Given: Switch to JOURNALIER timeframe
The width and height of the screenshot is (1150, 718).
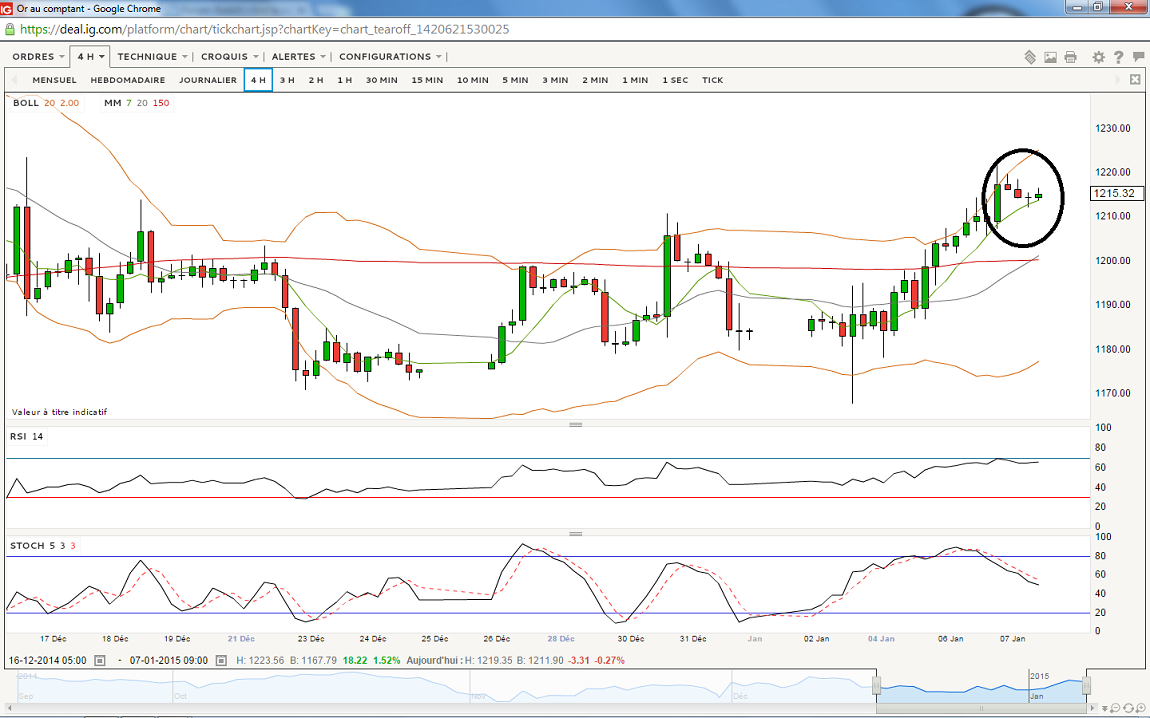Looking at the screenshot, I should pos(208,80).
